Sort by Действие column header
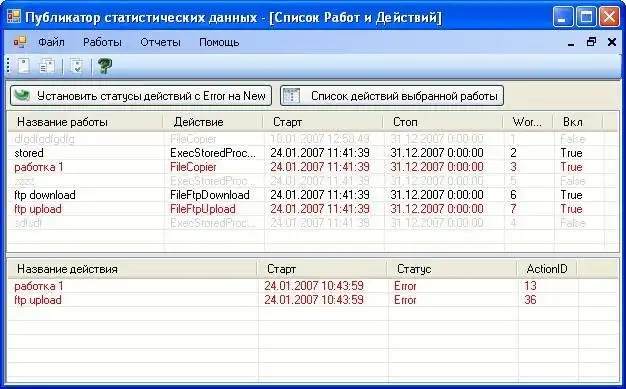626x389 pixels. 214,122
